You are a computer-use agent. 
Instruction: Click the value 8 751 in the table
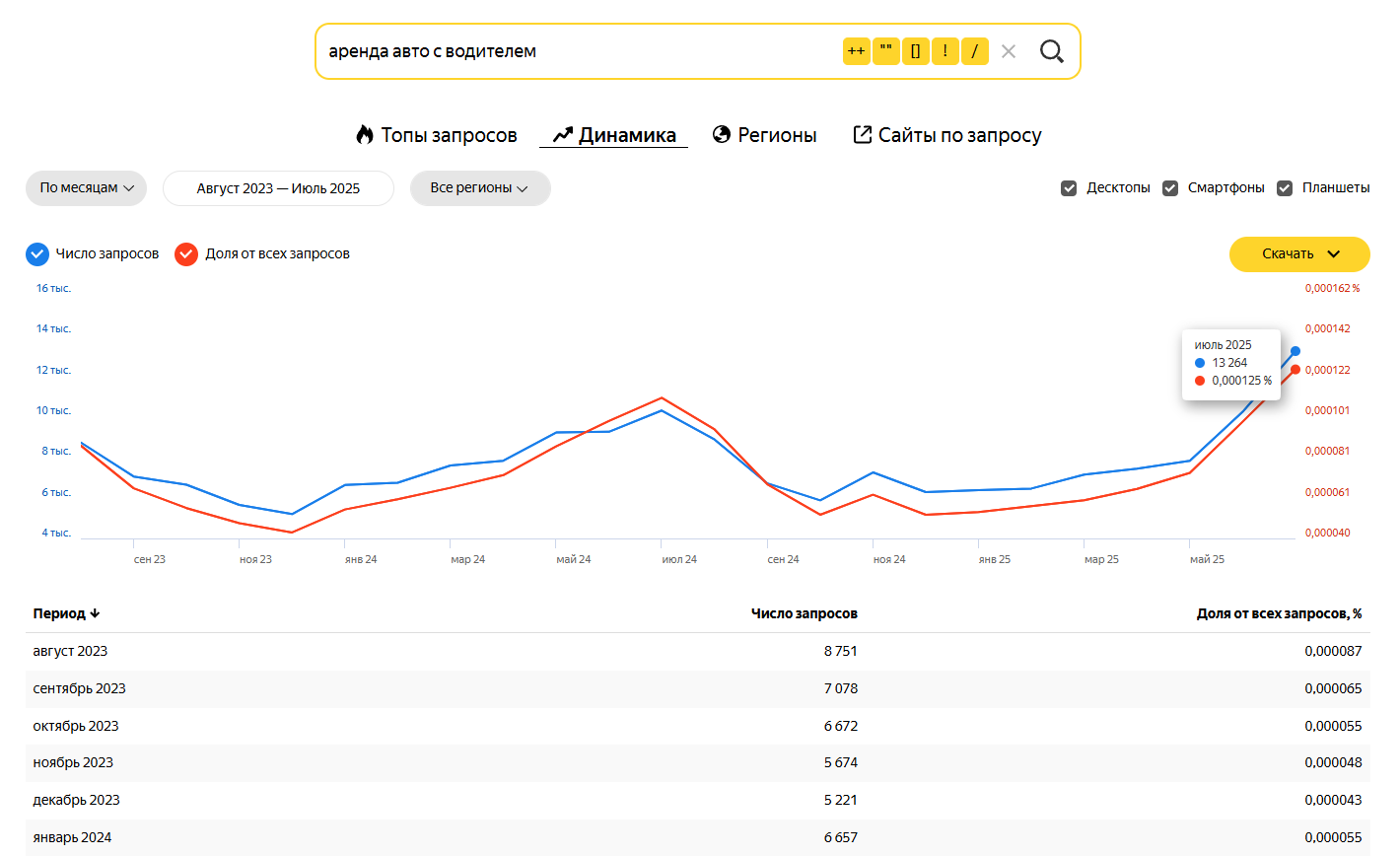[841, 651]
